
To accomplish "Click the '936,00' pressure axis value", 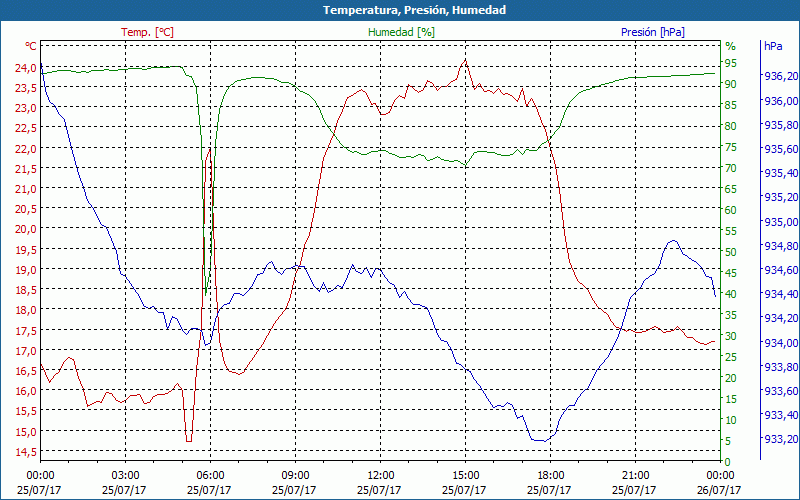I will 781,101.
